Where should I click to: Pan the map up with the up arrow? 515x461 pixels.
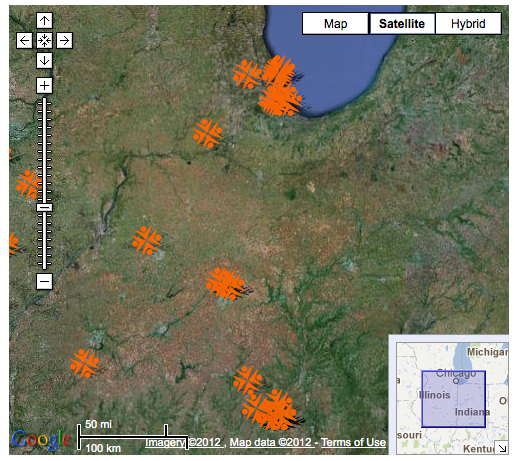(x=44, y=21)
